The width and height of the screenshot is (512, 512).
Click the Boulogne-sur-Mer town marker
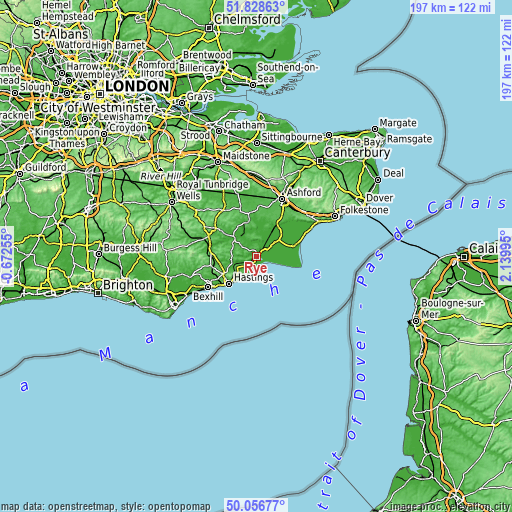(416, 321)
